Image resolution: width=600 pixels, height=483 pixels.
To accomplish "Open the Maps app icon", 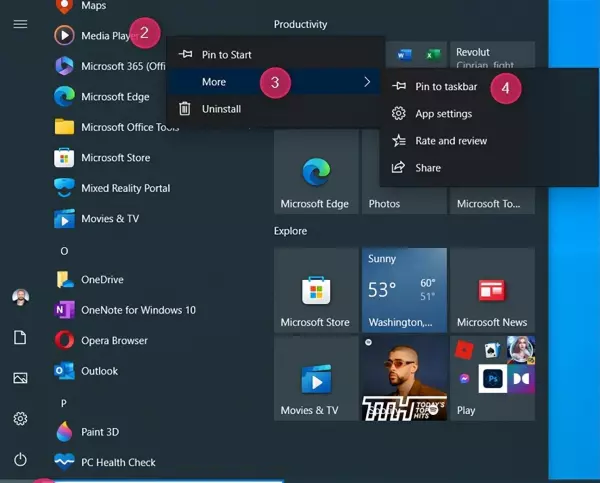I will pyautogui.click(x=64, y=6).
